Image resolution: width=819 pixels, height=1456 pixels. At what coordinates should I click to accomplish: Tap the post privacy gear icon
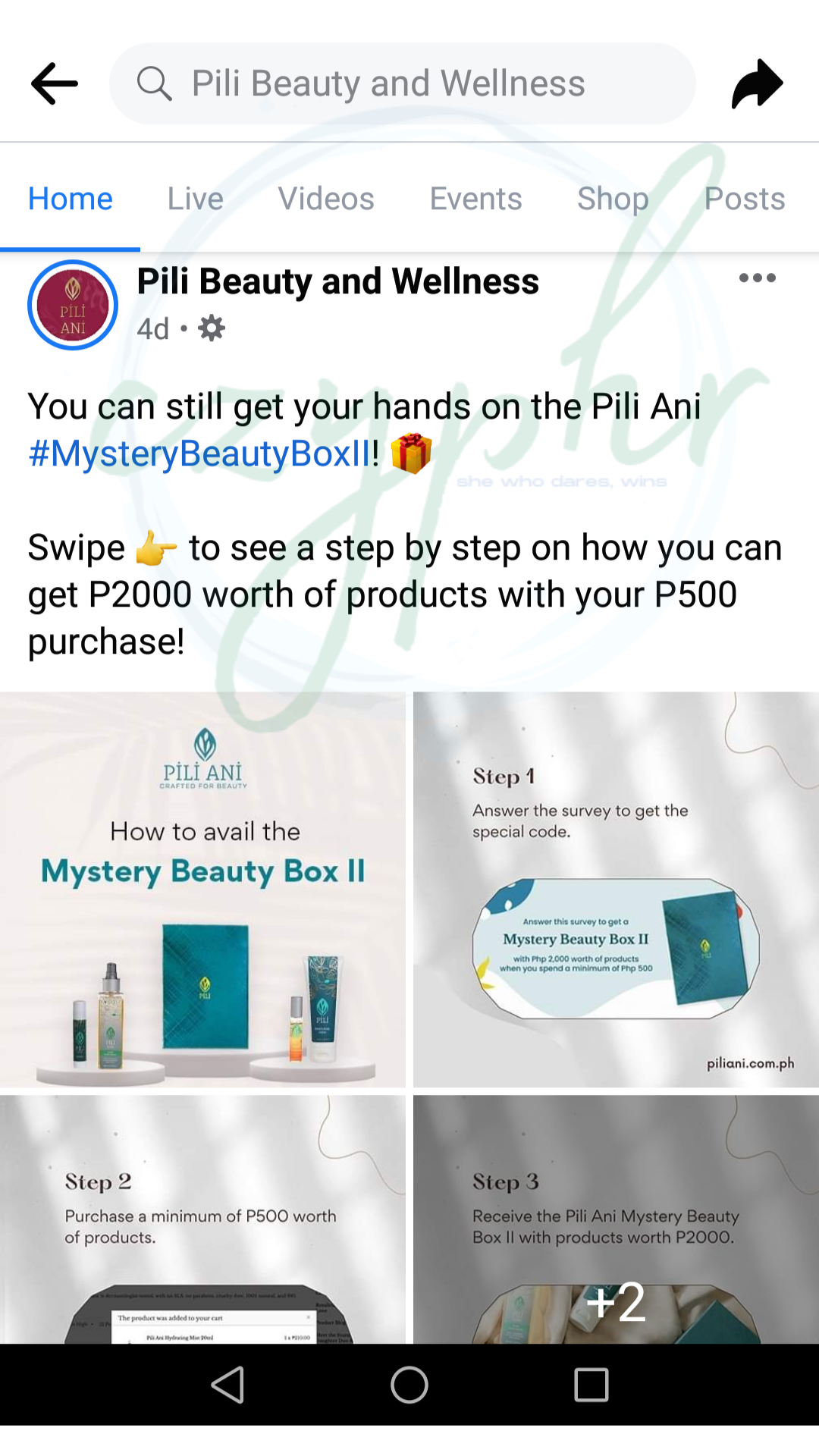click(x=212, y=328)
